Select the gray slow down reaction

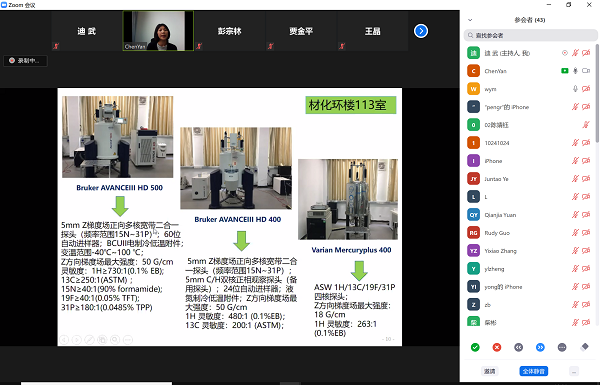click(518, 347)
